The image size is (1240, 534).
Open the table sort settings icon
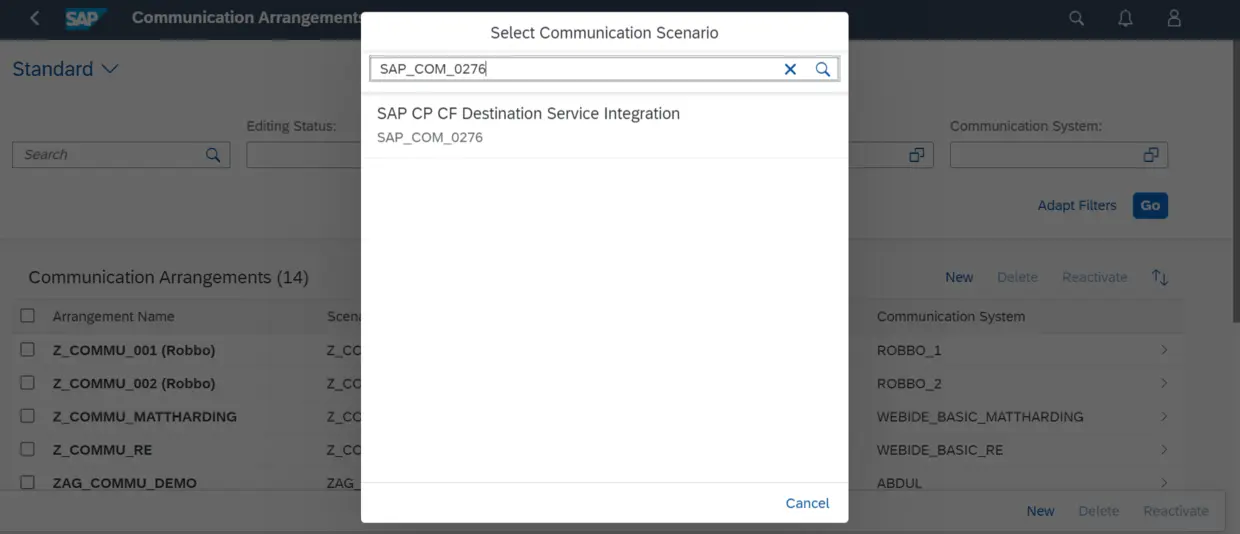pos(1160,277)
